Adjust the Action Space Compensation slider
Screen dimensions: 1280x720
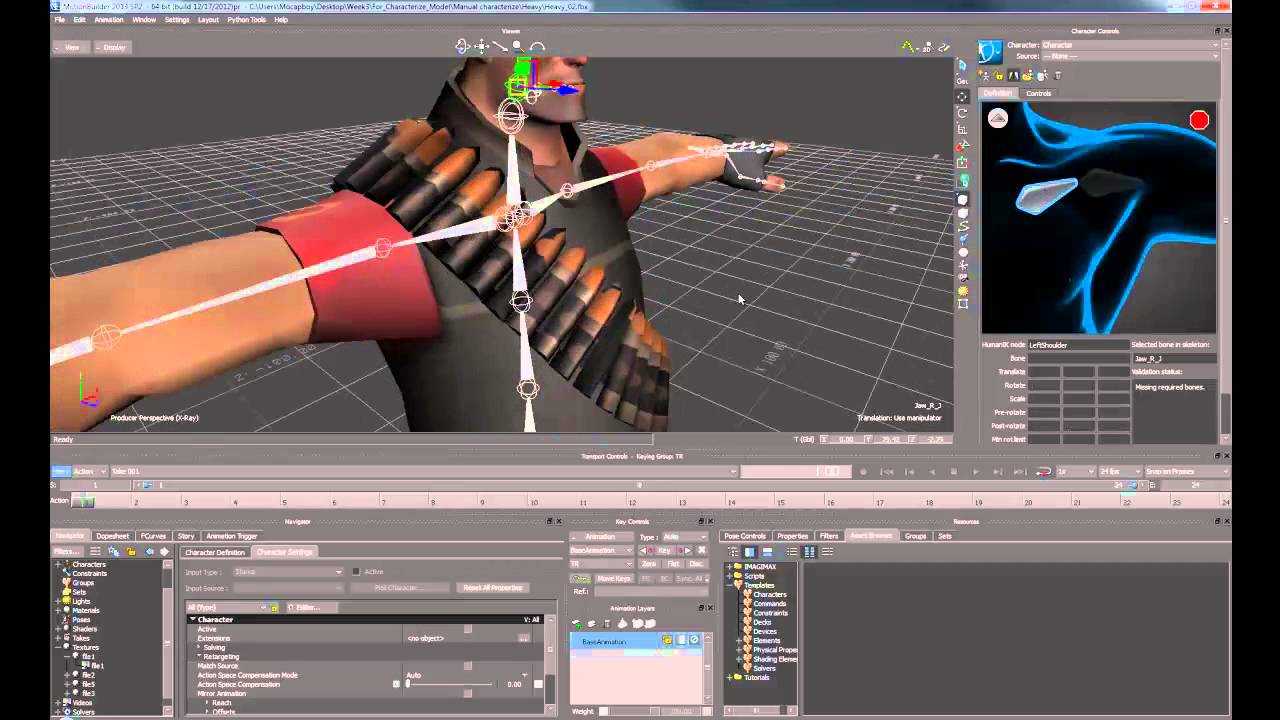tap(450, 685)
